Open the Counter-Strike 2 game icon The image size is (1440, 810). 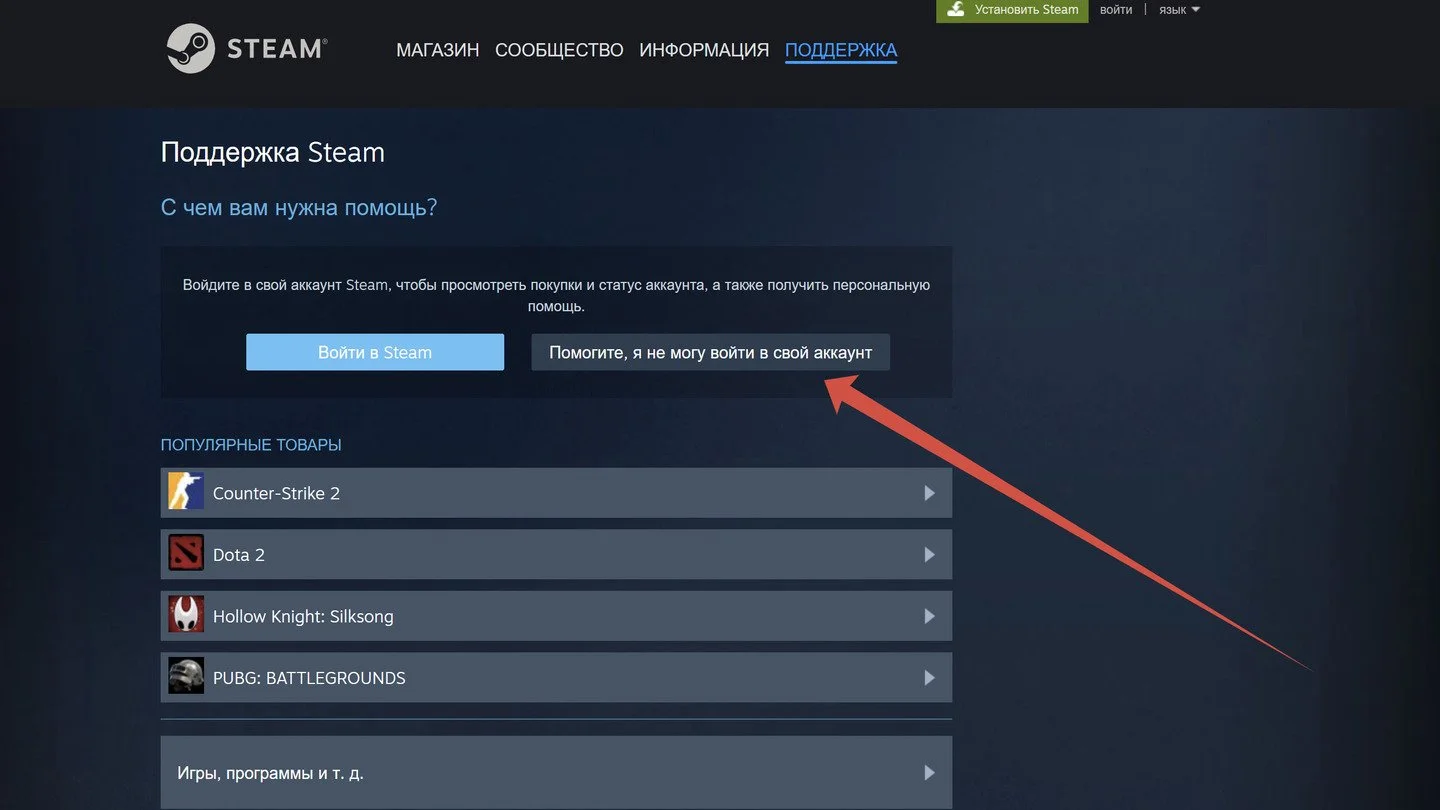point(186,493)
